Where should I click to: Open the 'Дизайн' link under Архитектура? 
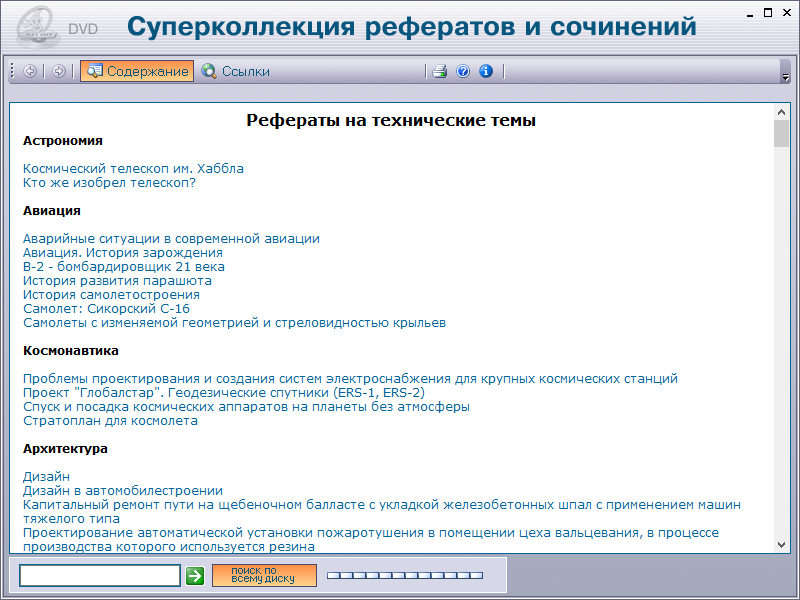[x=46, y=477]
